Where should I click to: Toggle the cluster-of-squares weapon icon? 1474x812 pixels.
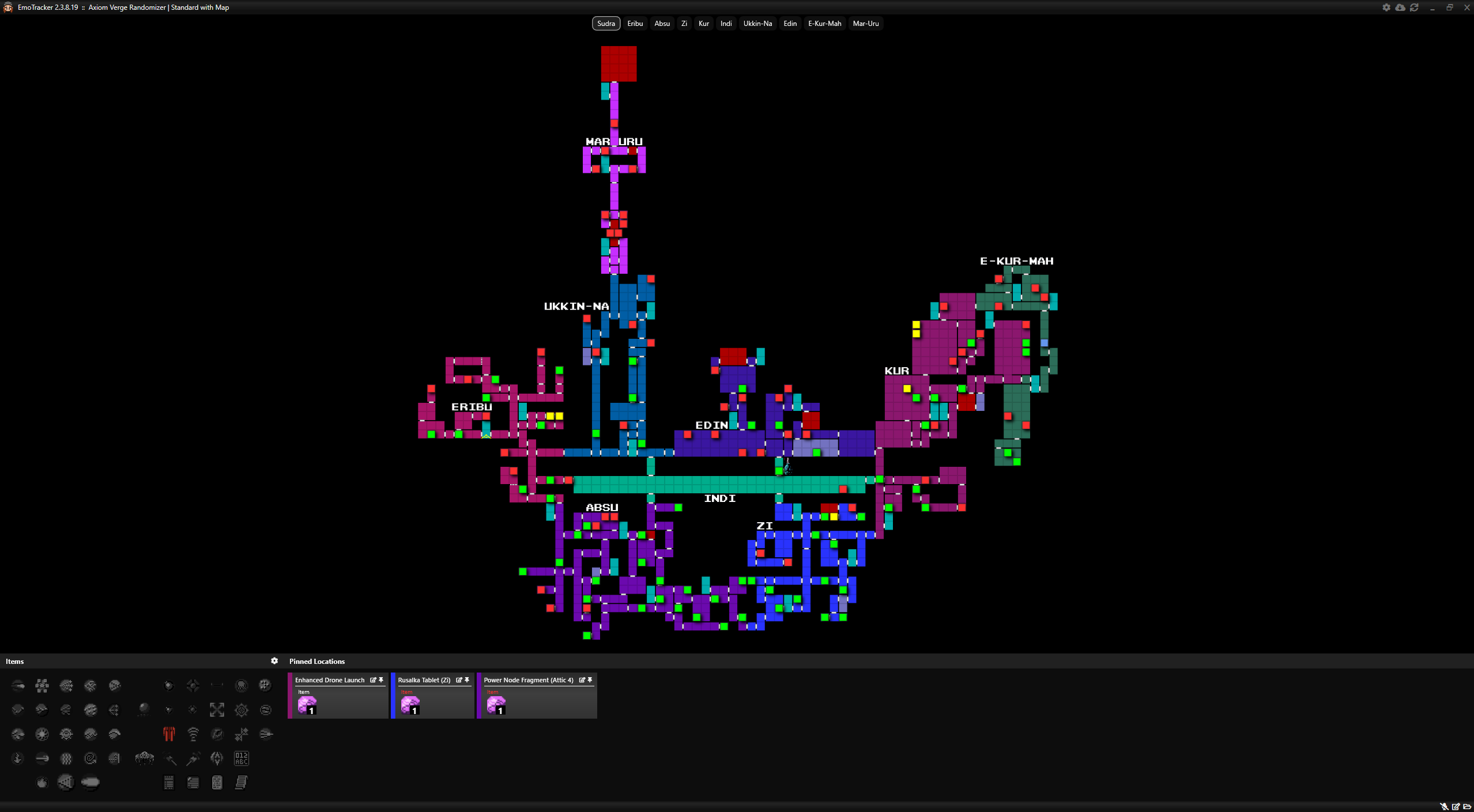(42, 685)
